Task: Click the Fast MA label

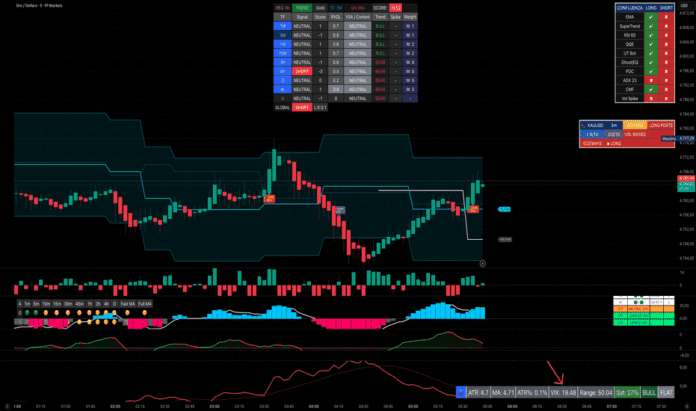Action: (x=126, y=302)
